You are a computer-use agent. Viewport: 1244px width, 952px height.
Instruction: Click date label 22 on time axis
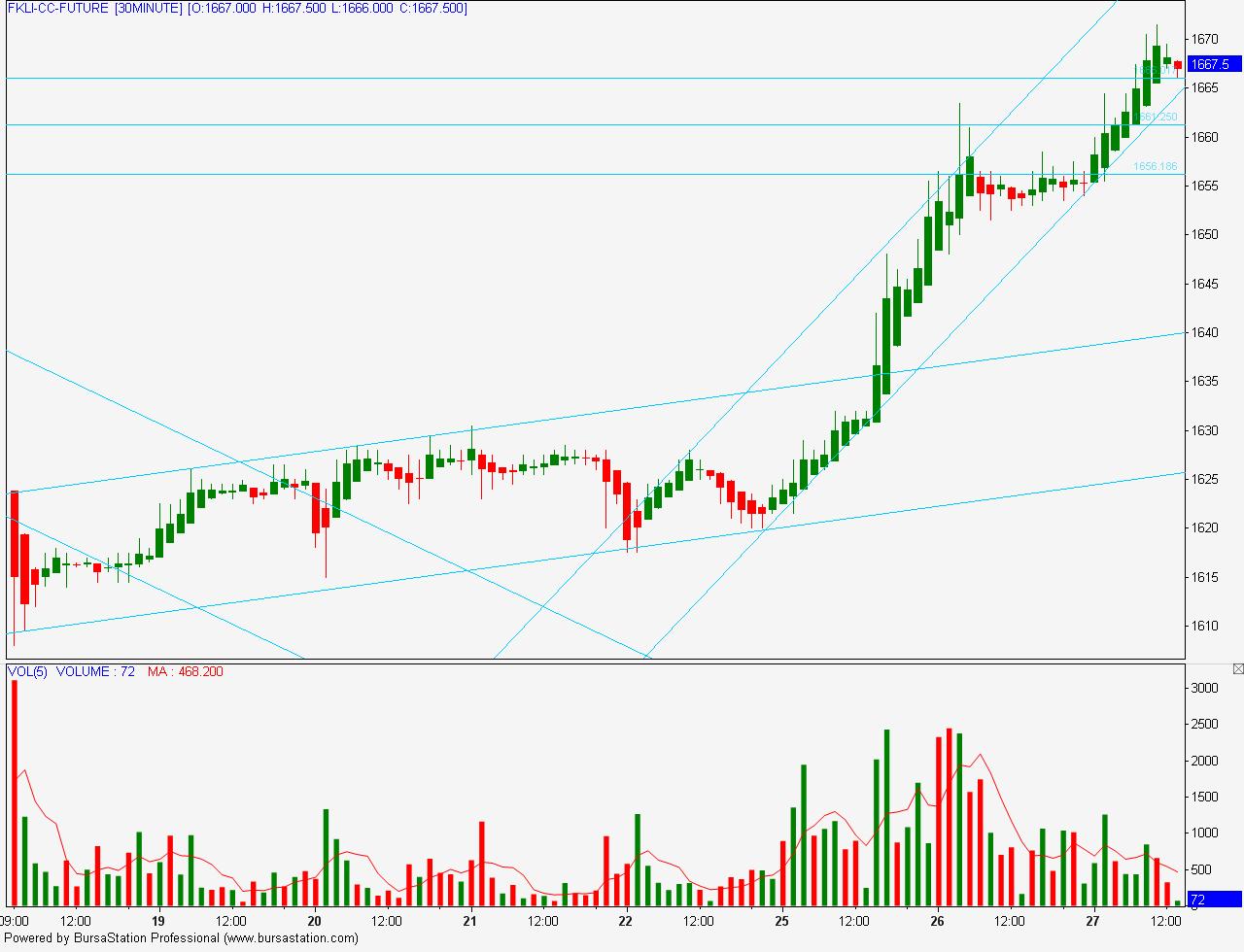coord(626,921)
